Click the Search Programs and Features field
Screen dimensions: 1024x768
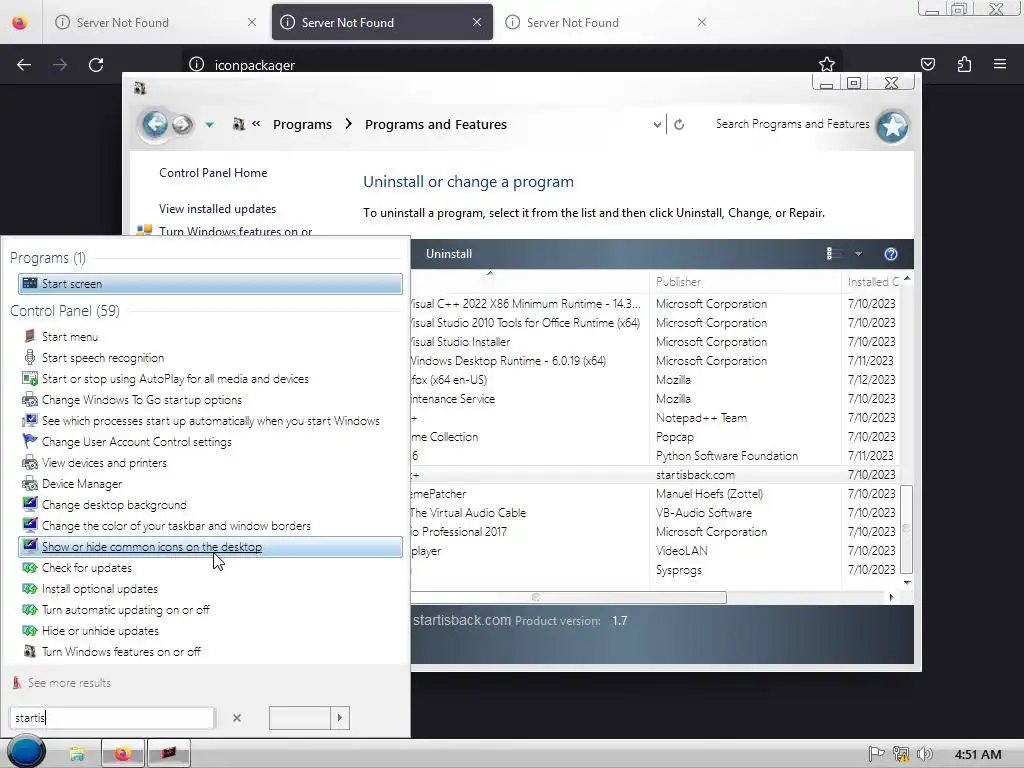tap(792, 124)
